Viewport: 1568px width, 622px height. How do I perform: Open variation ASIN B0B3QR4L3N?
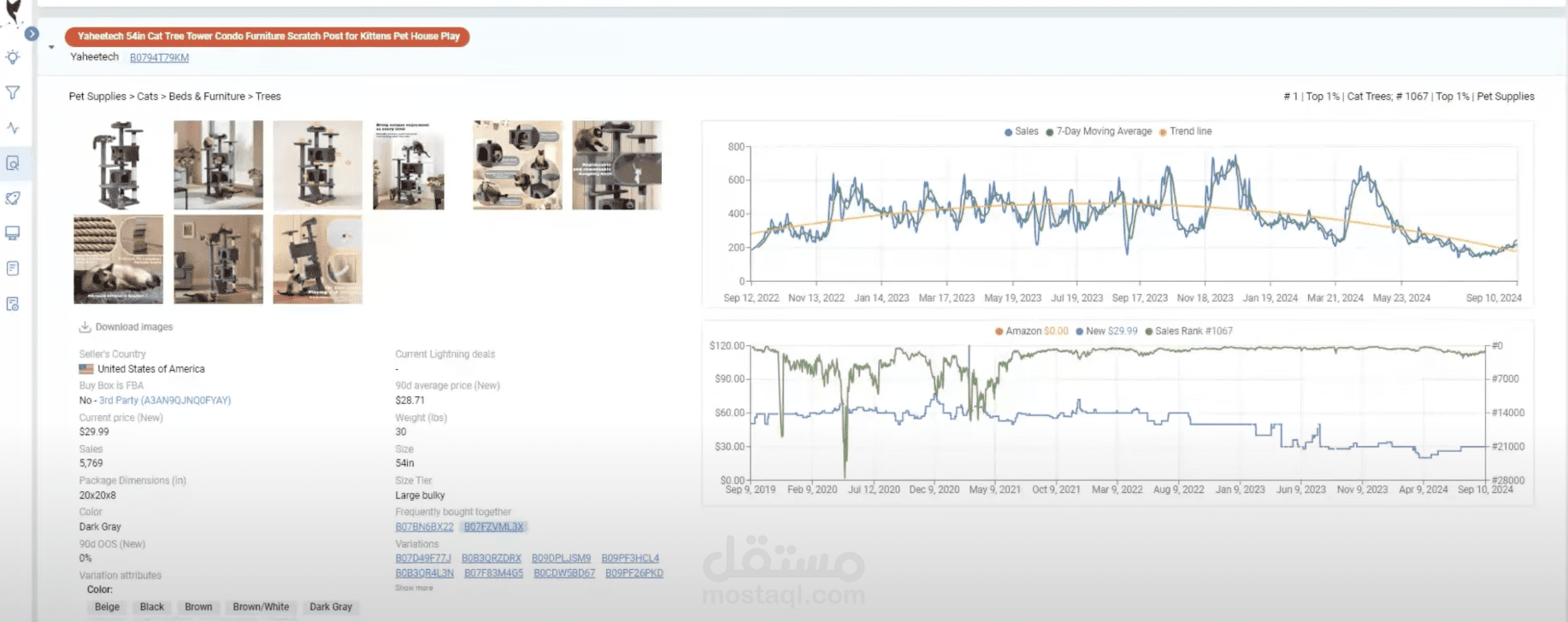point(424,573)
